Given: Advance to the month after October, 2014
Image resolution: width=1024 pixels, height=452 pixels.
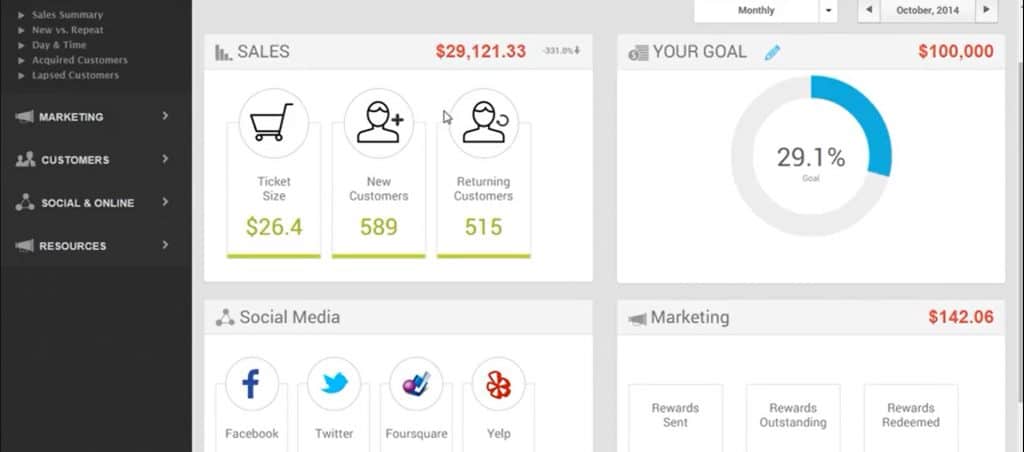Looking at the screenshot, I should click(986, 10).
